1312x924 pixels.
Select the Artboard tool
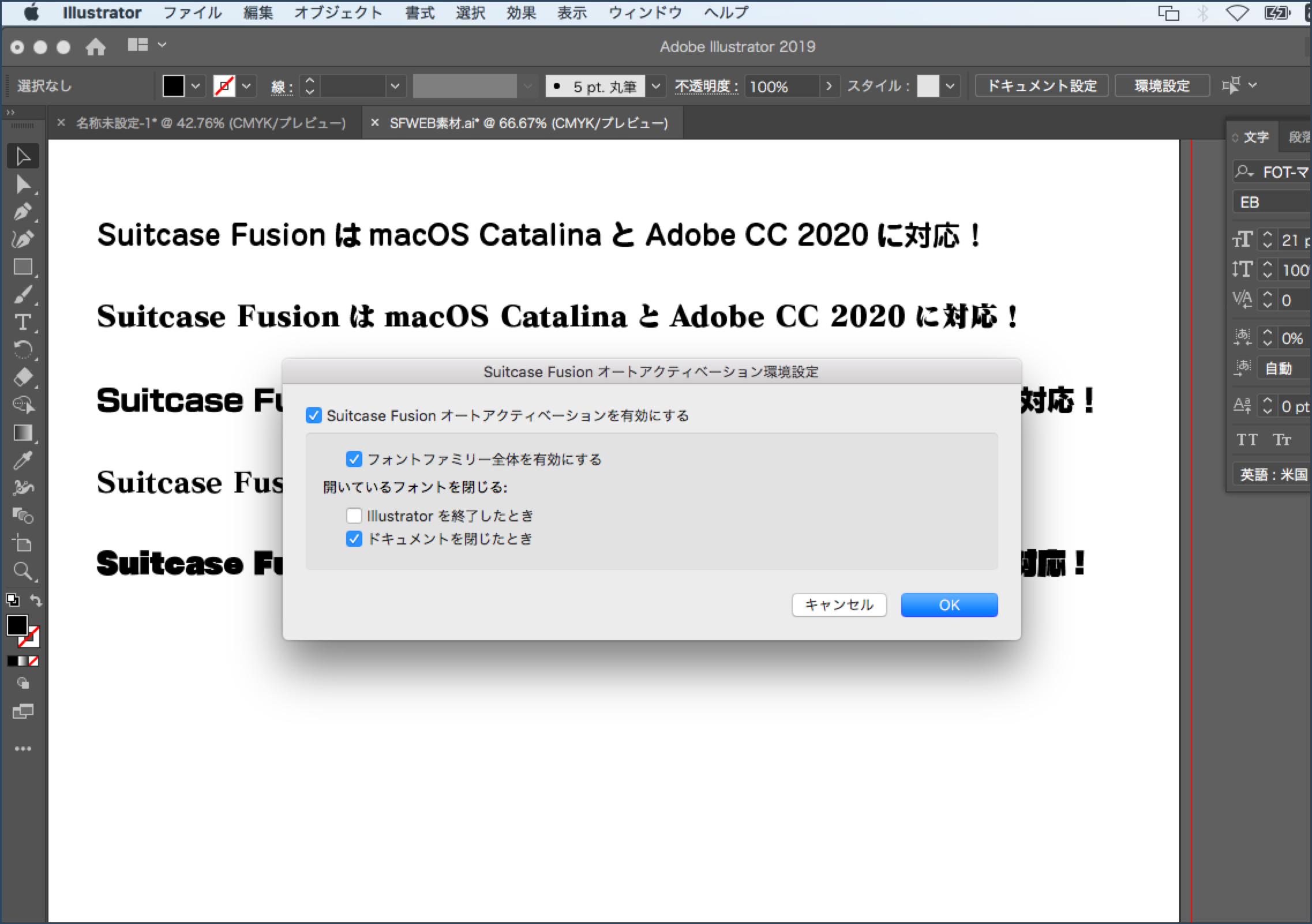[x=23, y=543]
